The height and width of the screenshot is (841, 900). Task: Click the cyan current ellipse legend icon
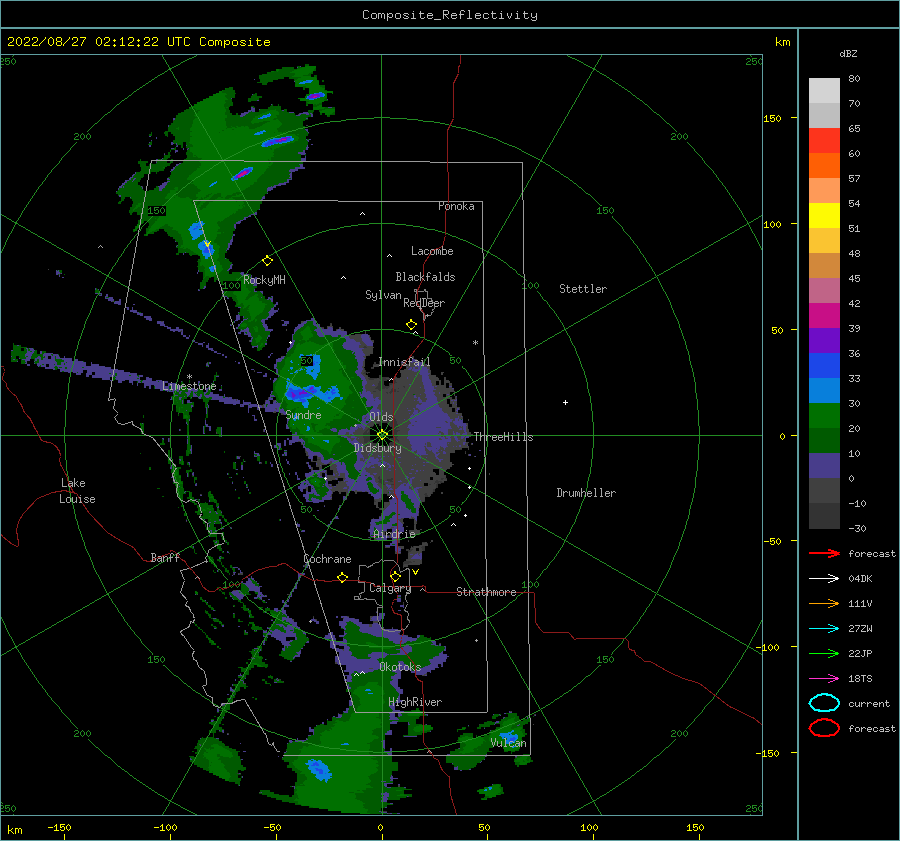(824, 703)
